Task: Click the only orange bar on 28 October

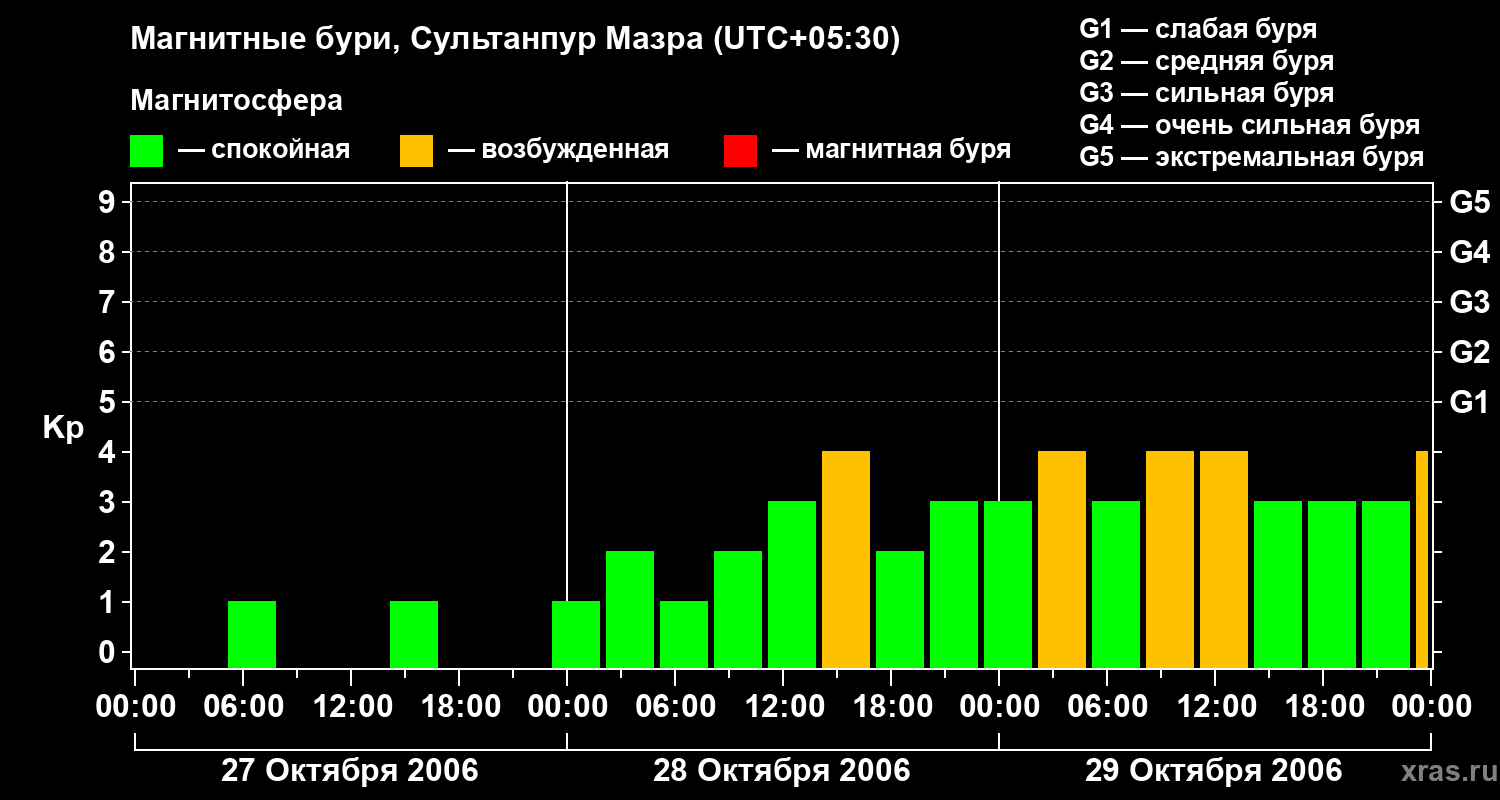Action: tap(846, 560)
